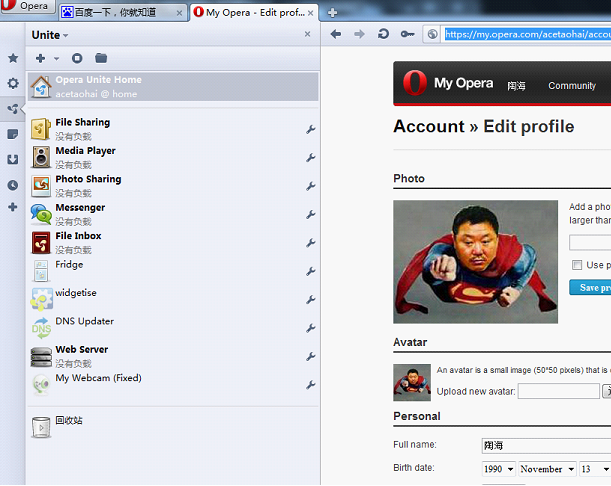The width and height of the screenshot is (611, 486).
Task: Click the Save button under Photo
Action: [590, 288]
